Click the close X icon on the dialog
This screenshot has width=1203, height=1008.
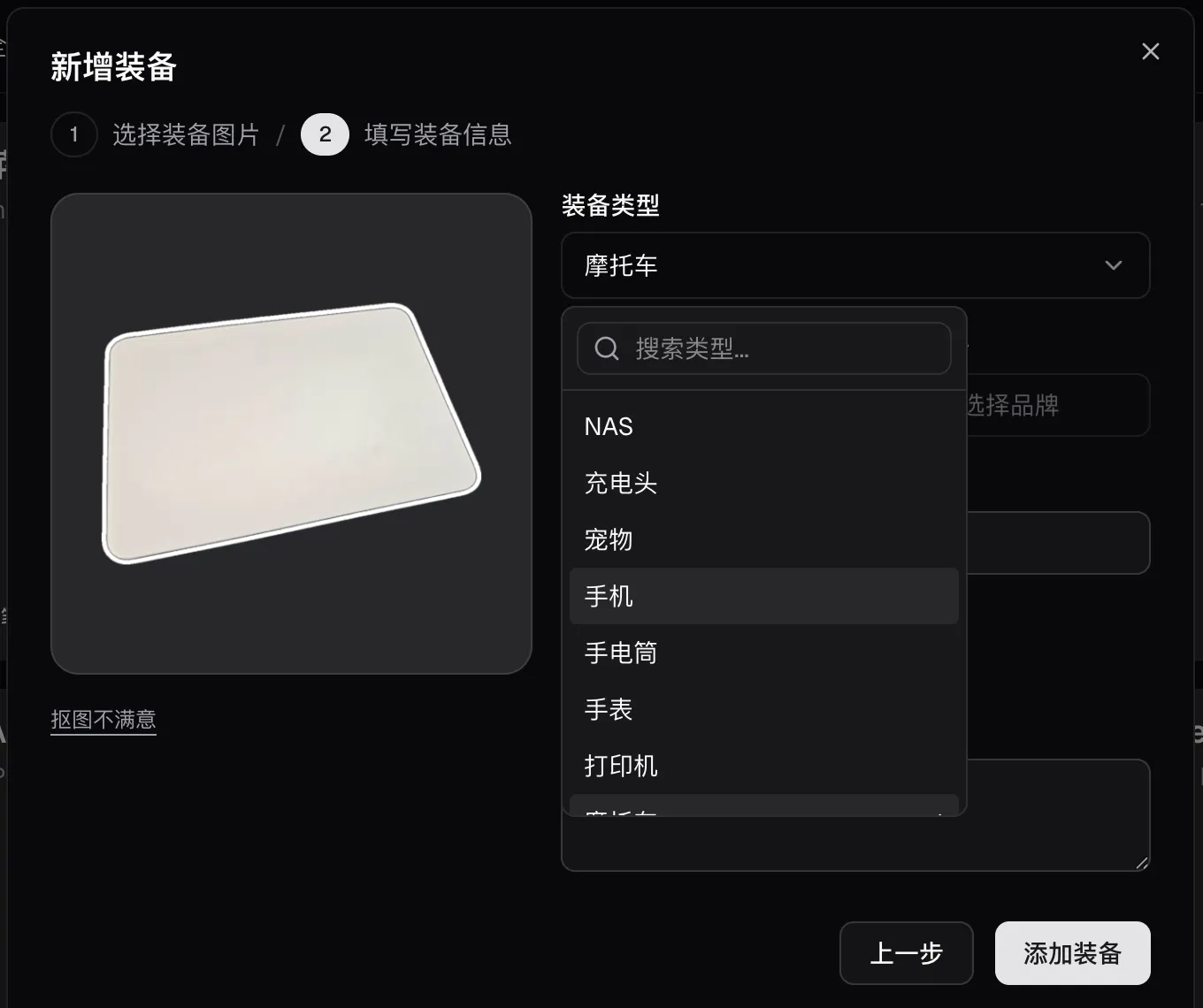(1150, 50)
